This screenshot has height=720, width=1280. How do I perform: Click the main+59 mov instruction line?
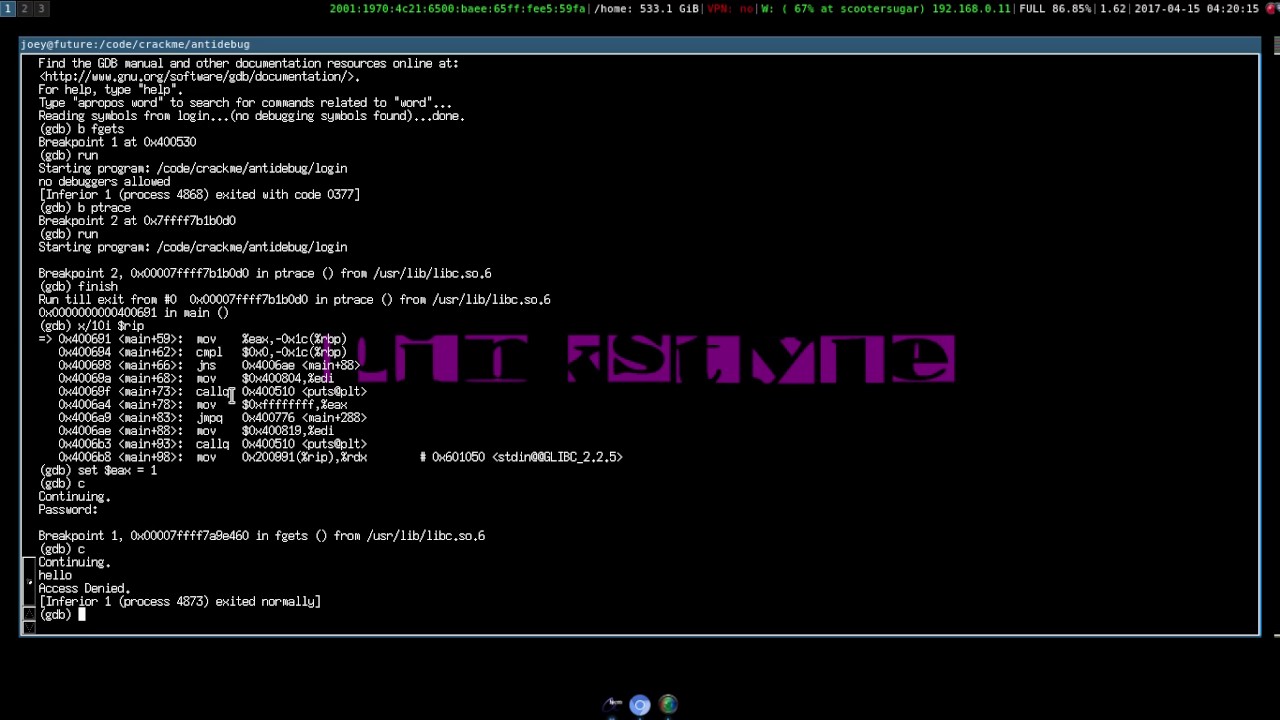(x=192, y=339)
